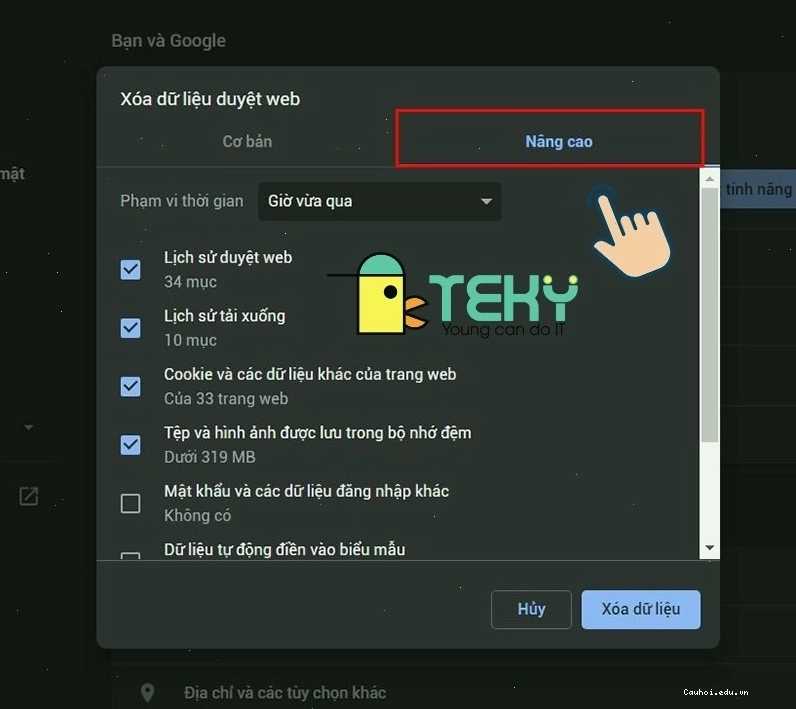Open external link icon in left sidebar
This screenshot has height=709, width=796.
[28, 496]
